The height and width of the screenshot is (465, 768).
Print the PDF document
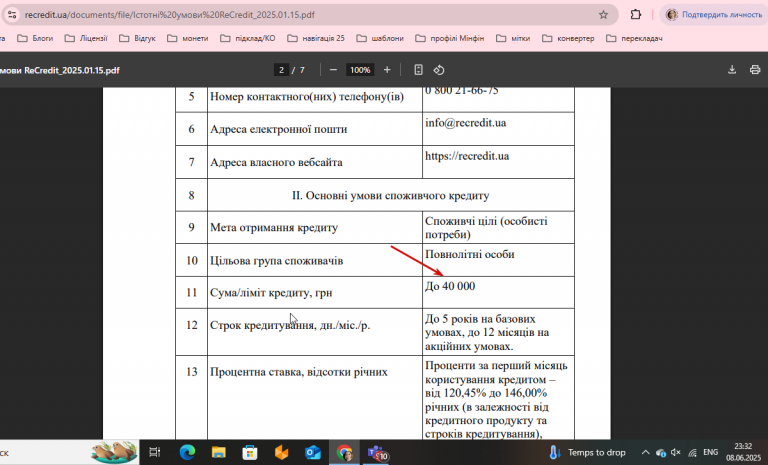point(755,70)
